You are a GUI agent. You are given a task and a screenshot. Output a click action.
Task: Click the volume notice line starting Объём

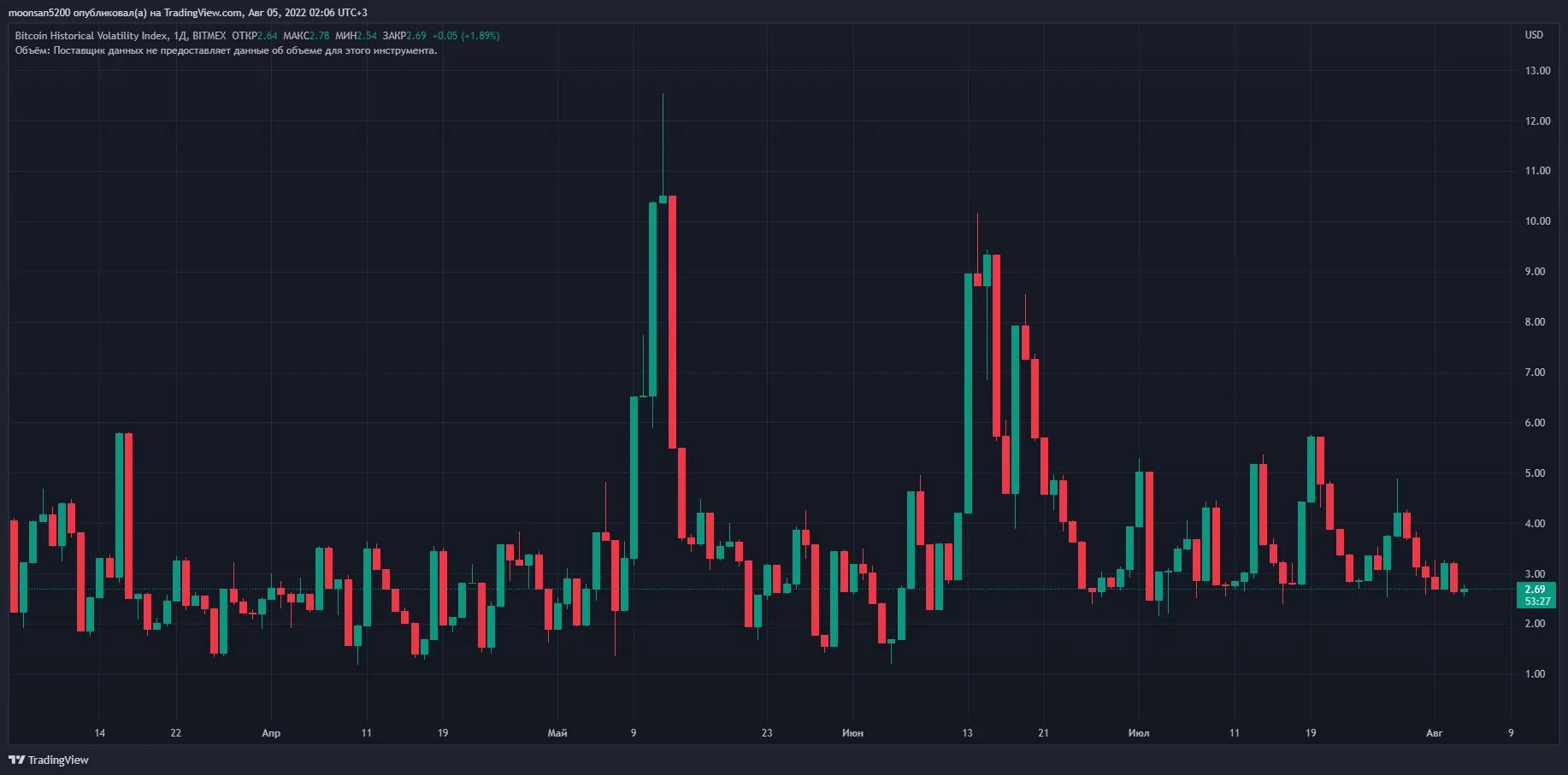pos(226,50)
